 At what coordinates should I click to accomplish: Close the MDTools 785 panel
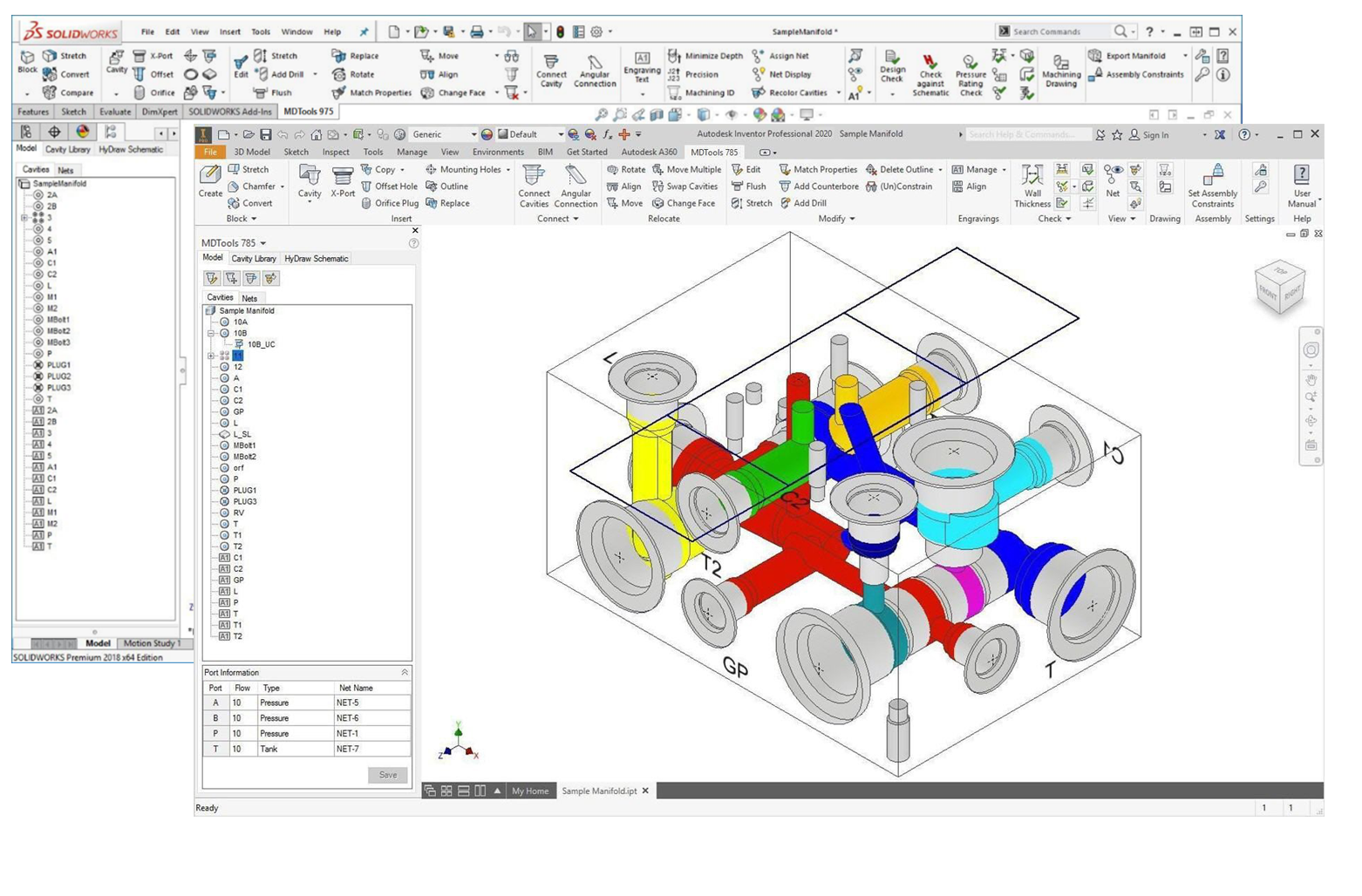tap(415, 231)
